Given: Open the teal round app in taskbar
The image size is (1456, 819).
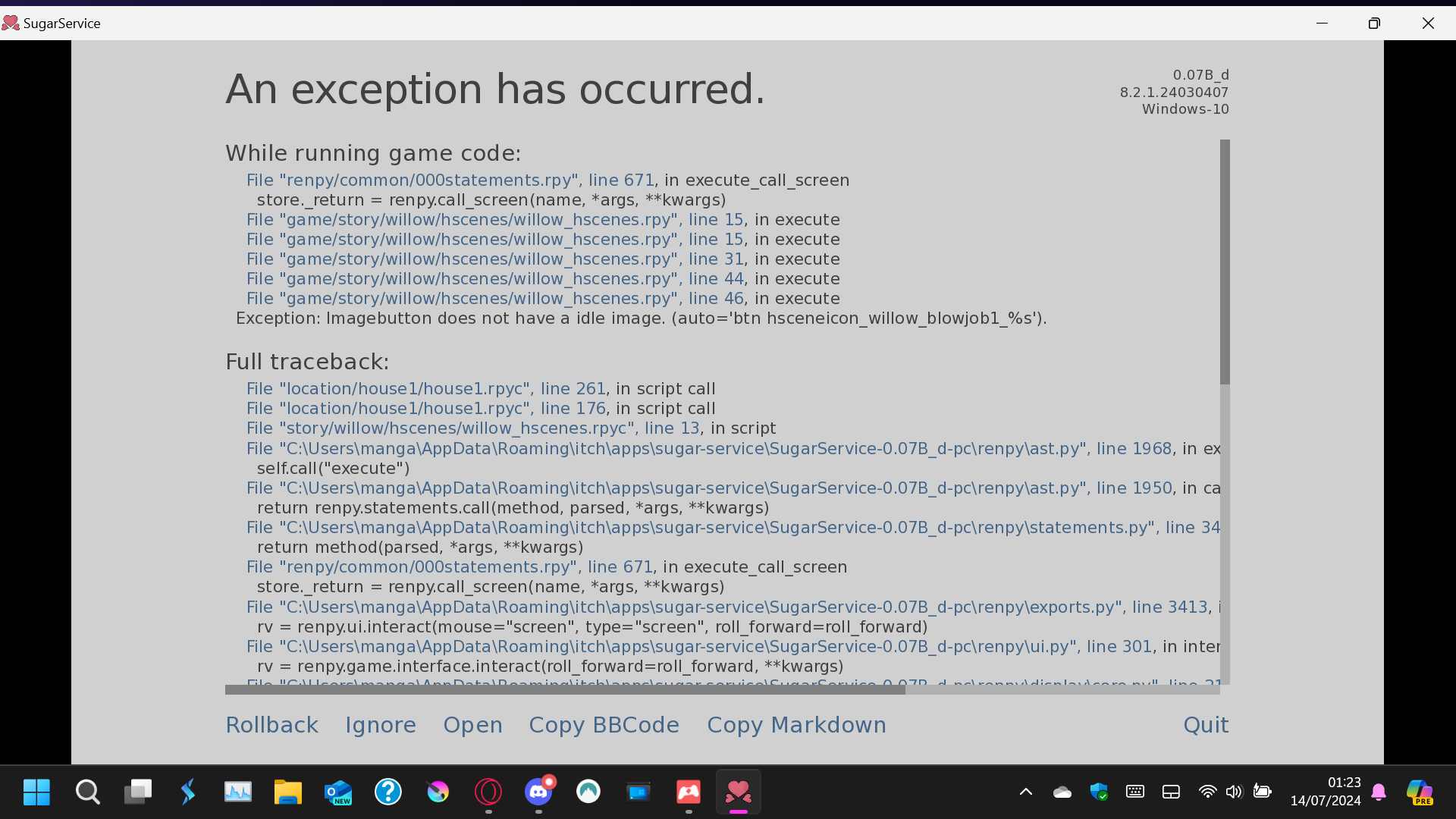Looking at the screenshot, I should pyautogui.click(x=588, y=792).
